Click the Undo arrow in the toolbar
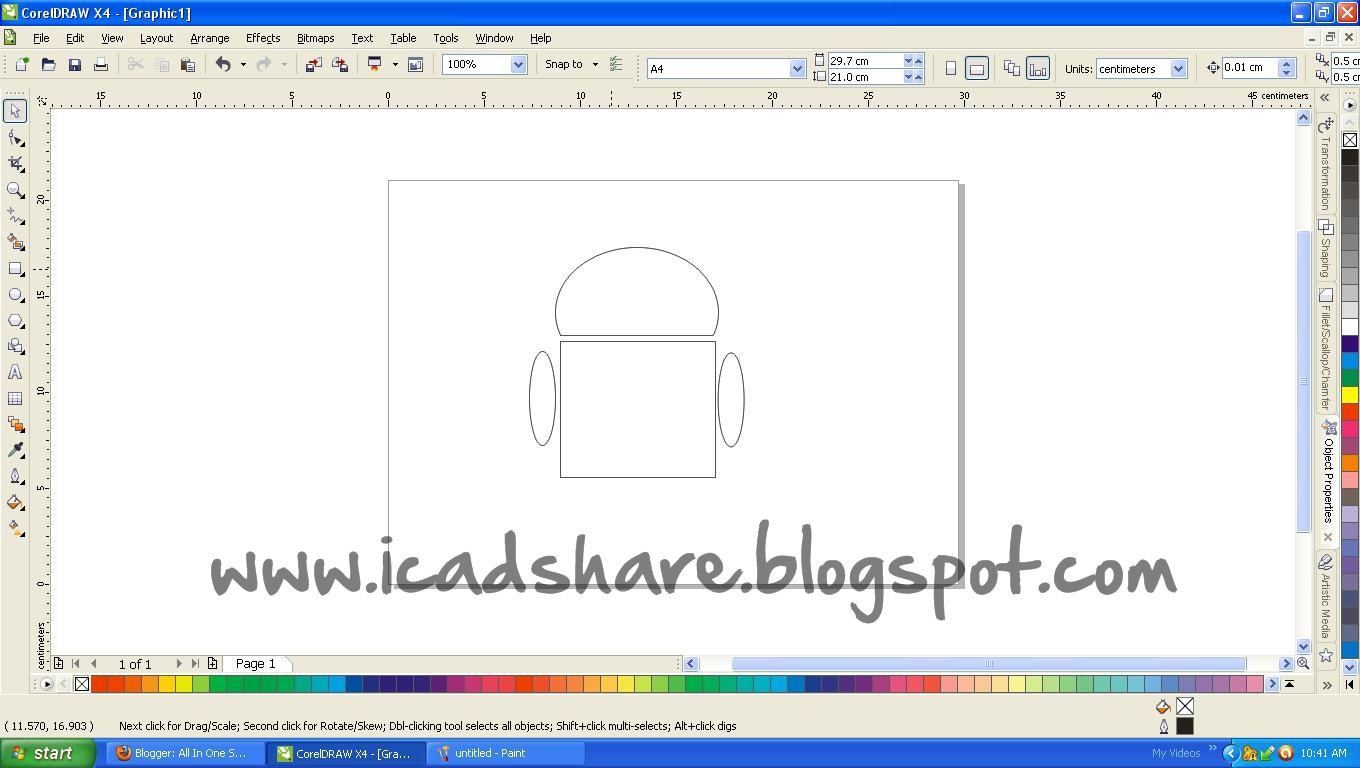The height and width of the screenshot is (768, 1360). pyautogui.click(x=222, y=63)
